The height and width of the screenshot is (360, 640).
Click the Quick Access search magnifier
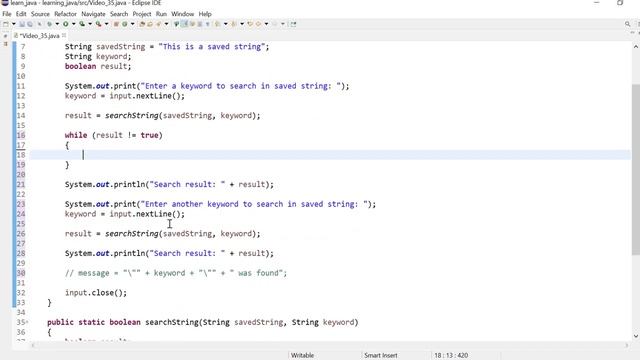[627, 24]
